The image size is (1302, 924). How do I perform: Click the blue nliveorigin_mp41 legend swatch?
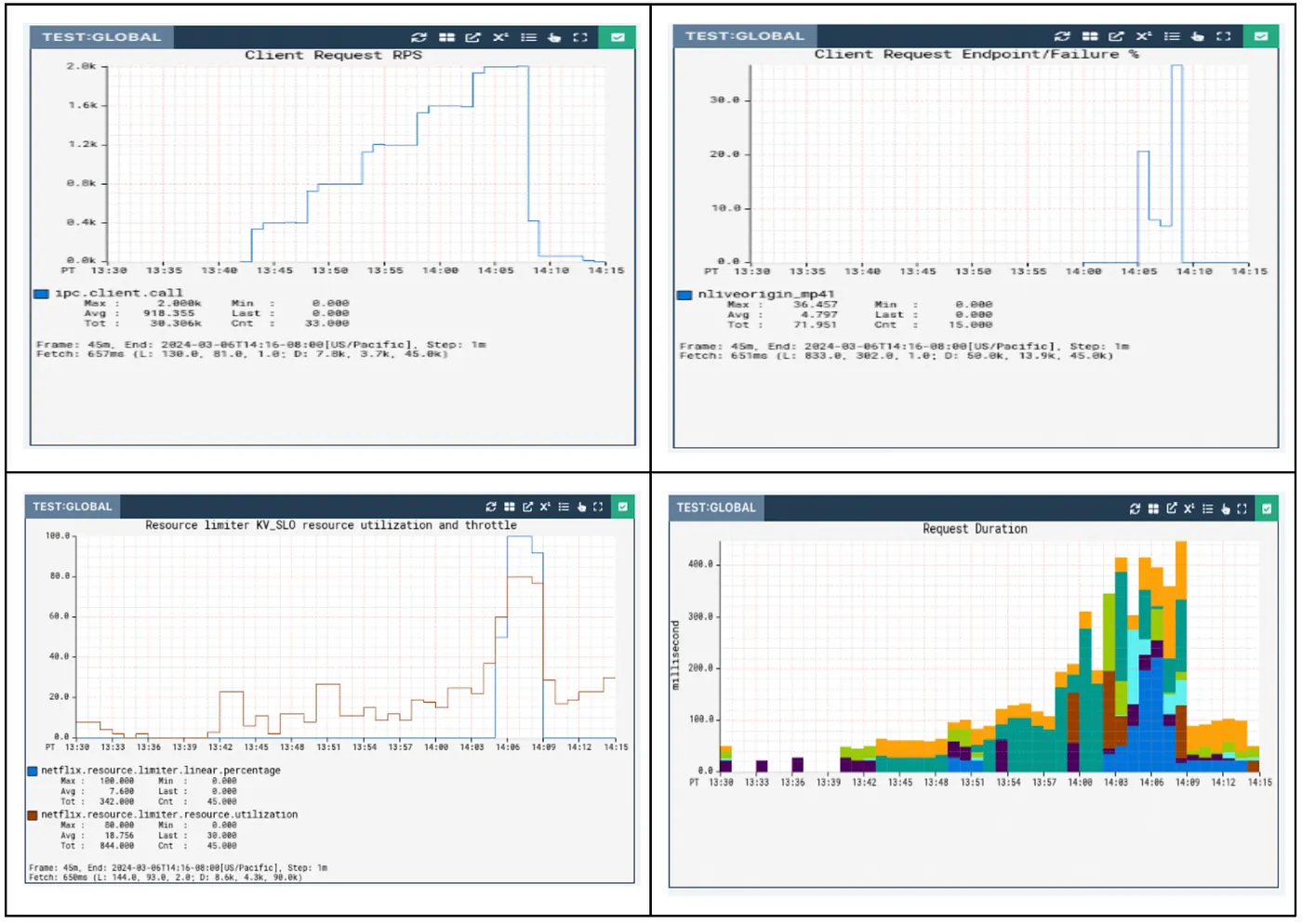pos(684,295)
